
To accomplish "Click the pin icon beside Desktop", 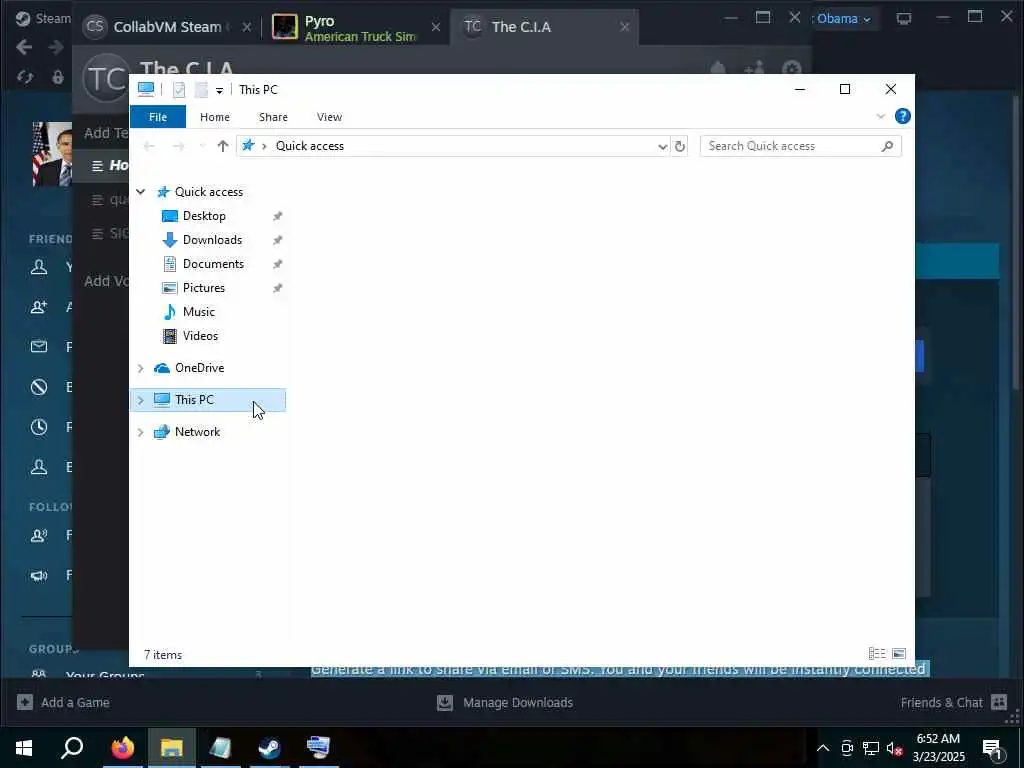I will coord(277,216).
